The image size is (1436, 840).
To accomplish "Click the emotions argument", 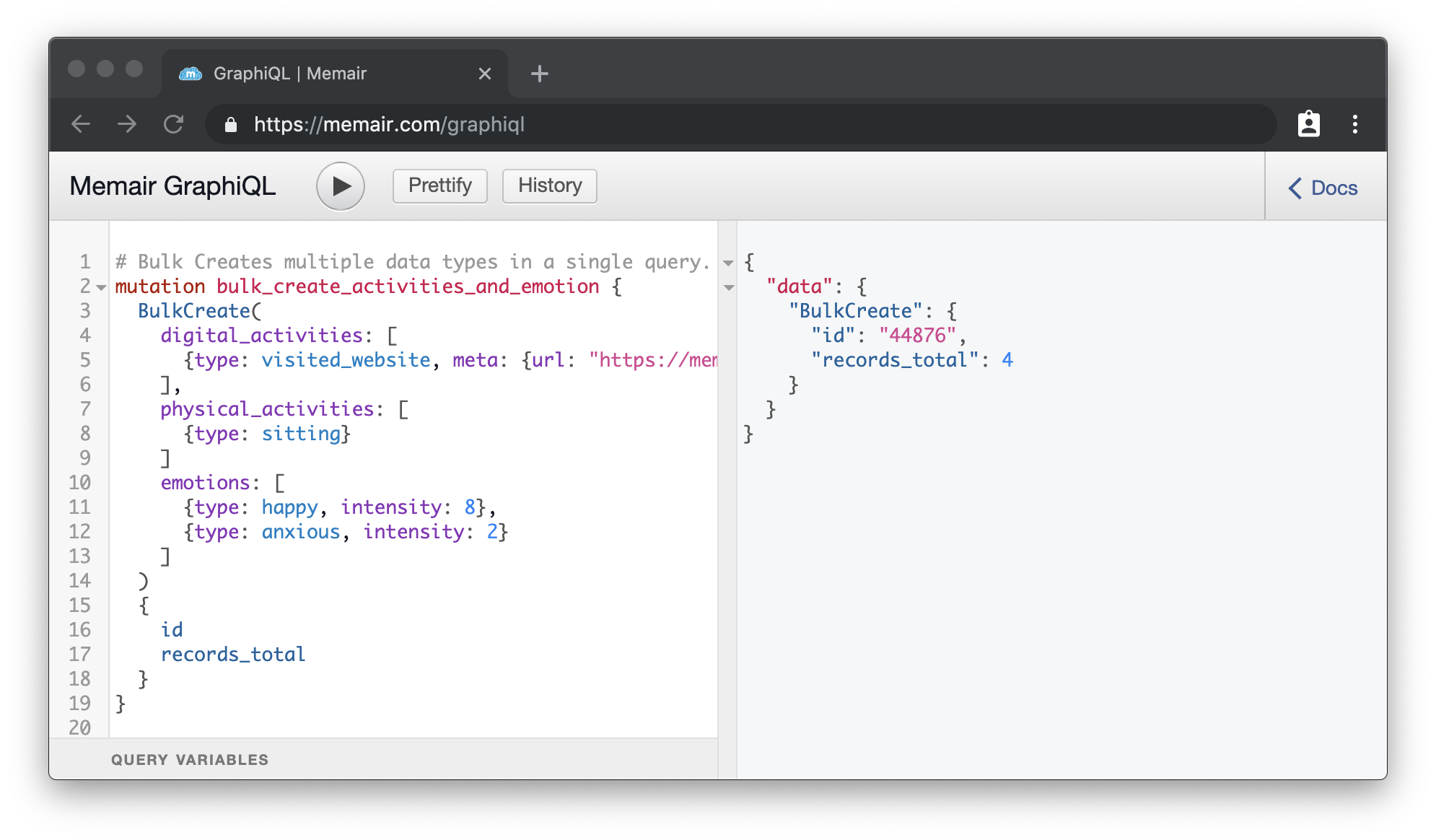I will point(205,483).
